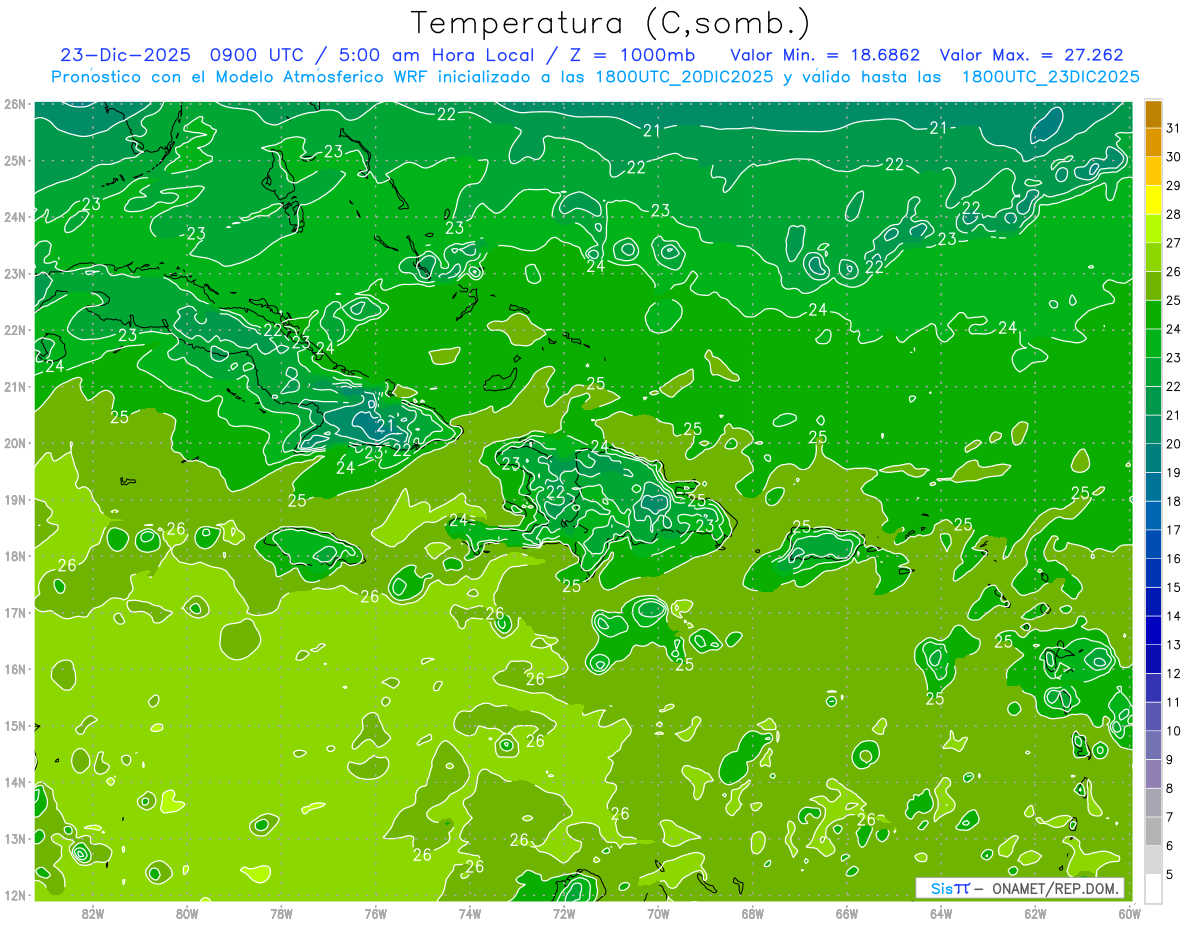Click the legend value '19' on color scale
This screenshot has width=1200, height=927.
(x=1173, y=472)
